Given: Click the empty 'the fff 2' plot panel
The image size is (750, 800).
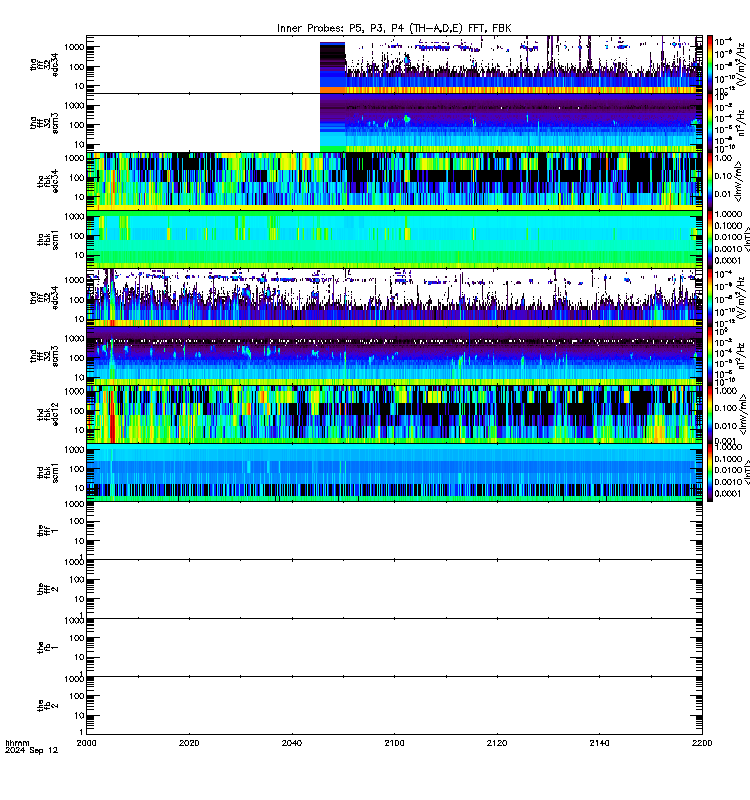Looking at the screenshot, I should pyautogui.click(x=394, y=589).
